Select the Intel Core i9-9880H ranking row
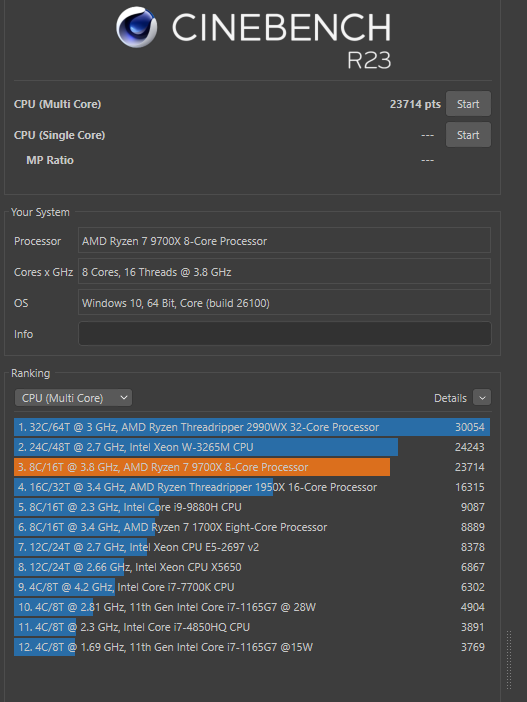 [252, 507]
